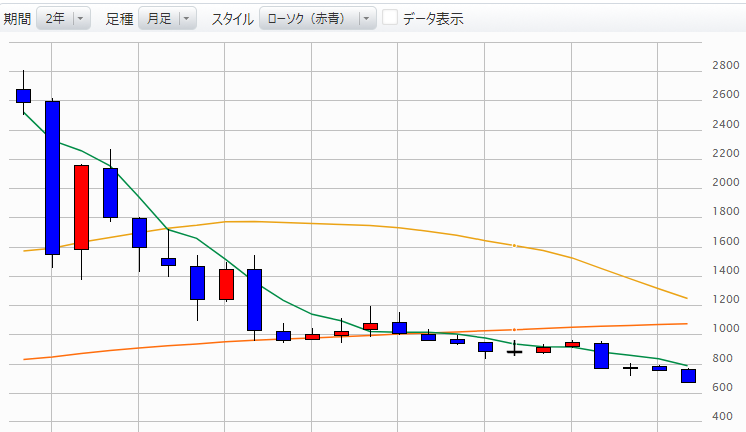The height and width of the screenshot is (432, 746).
Task: Click the スタイル label
Action: pos(232,19)
